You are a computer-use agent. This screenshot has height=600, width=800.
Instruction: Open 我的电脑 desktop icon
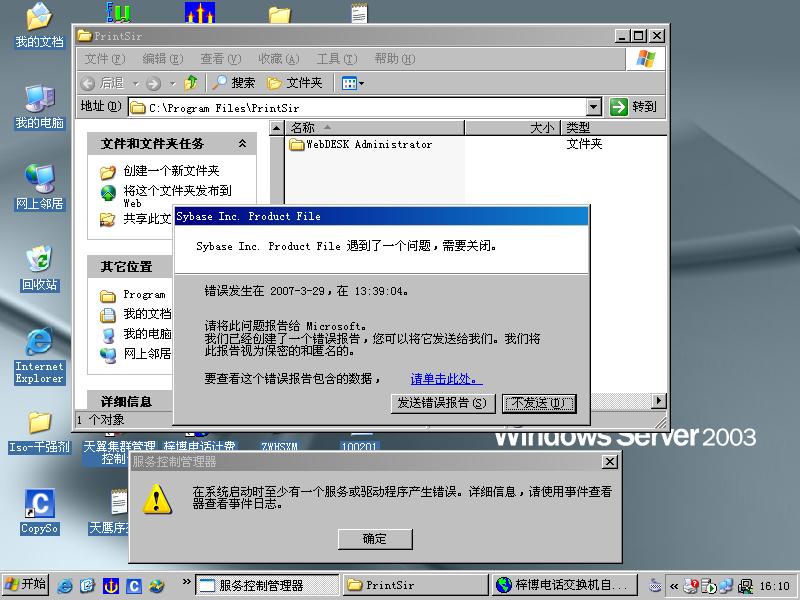tap(39, 107)
